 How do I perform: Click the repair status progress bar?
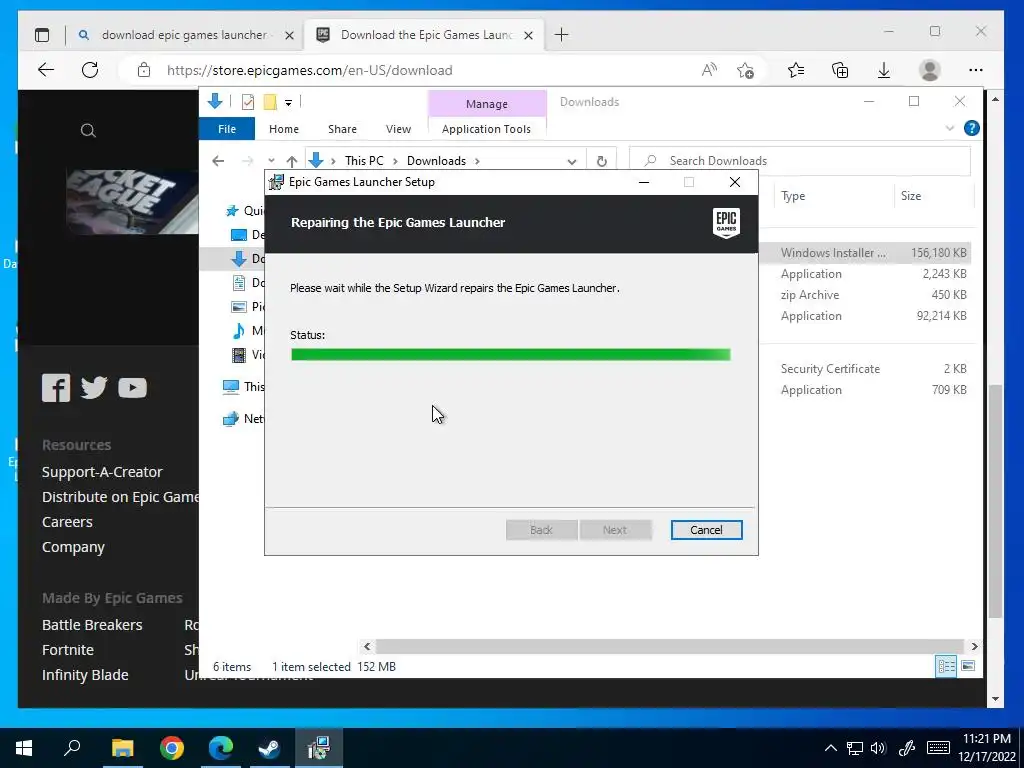(511, 355)
